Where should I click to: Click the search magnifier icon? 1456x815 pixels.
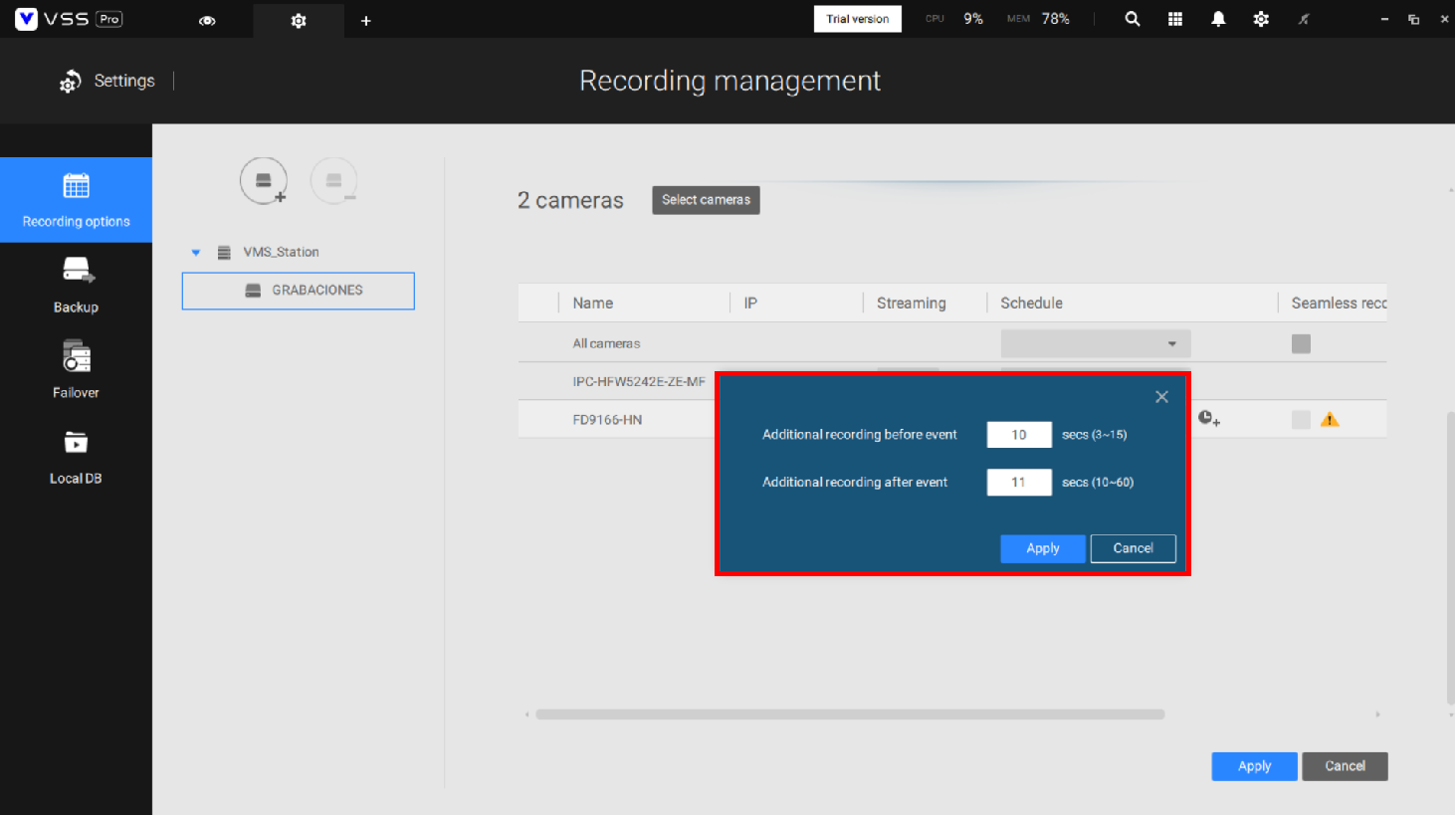click(1133, 19)
